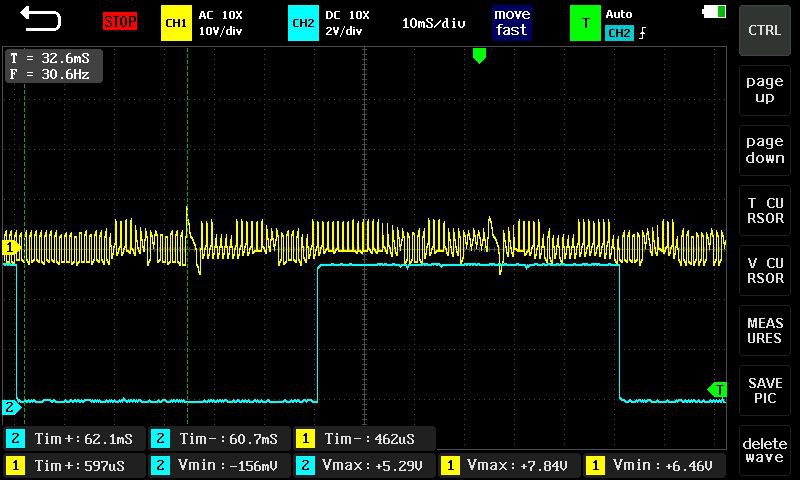The height and width of the screenshot is (480, 800).
Task: Tap the yellow 1 badge beside Vmax +7.84V
Action: 450,465
